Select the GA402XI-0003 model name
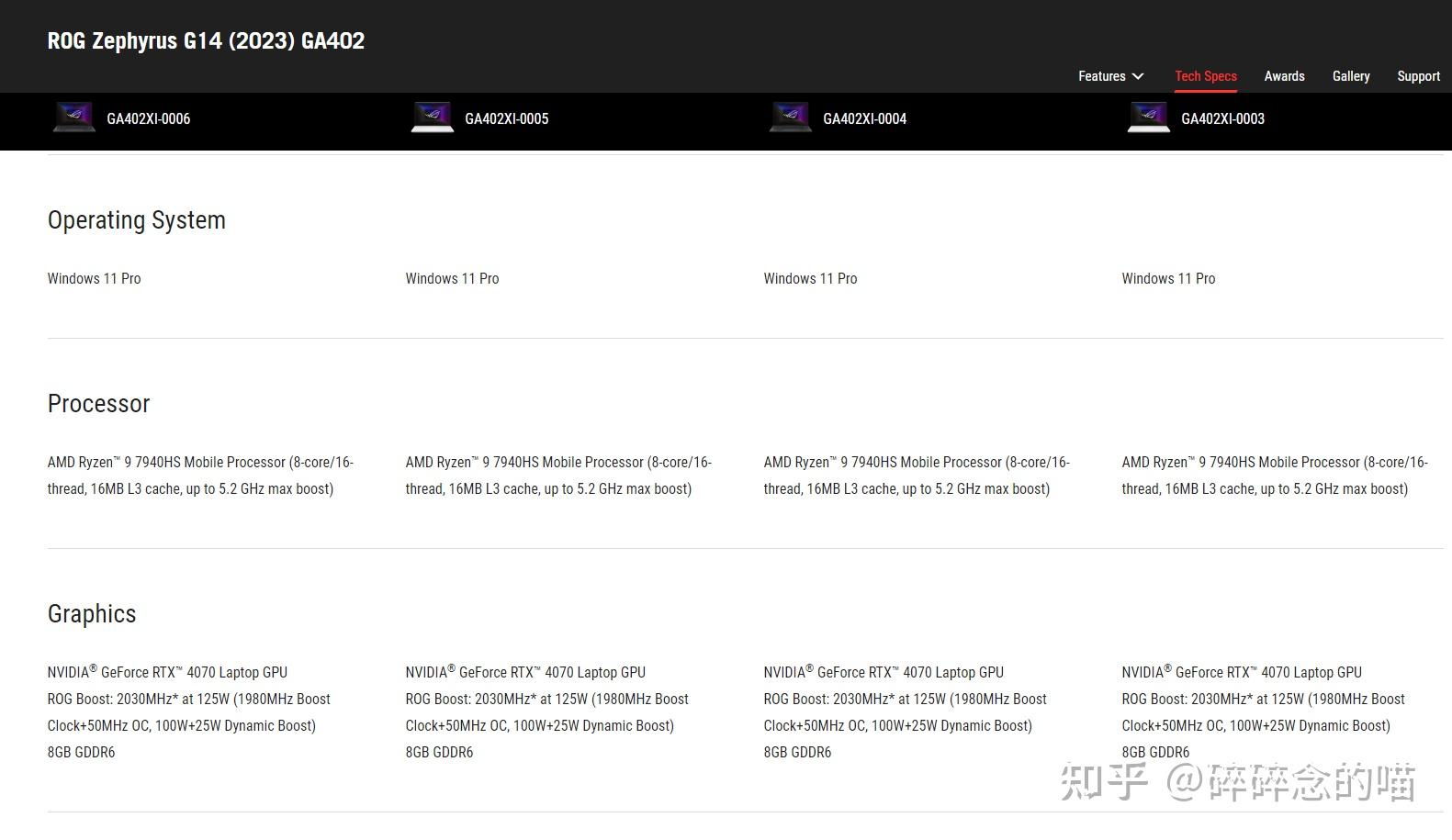1452x840 pixels. pyautogui.click(x=1223, y=118)
